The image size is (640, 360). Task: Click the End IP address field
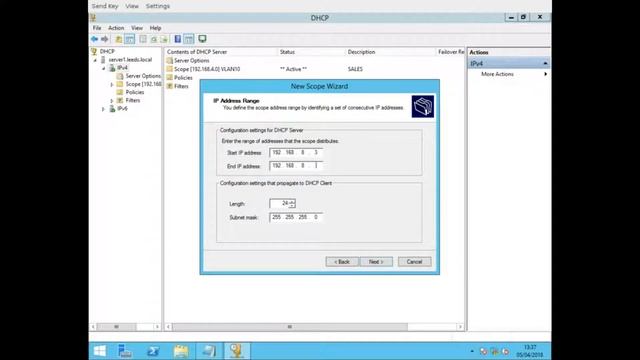296,166
